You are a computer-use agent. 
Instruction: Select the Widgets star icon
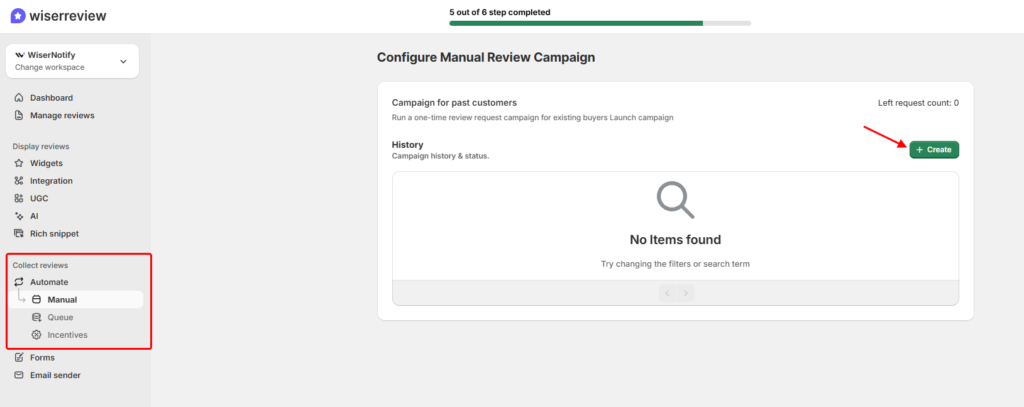pos(19,163)
